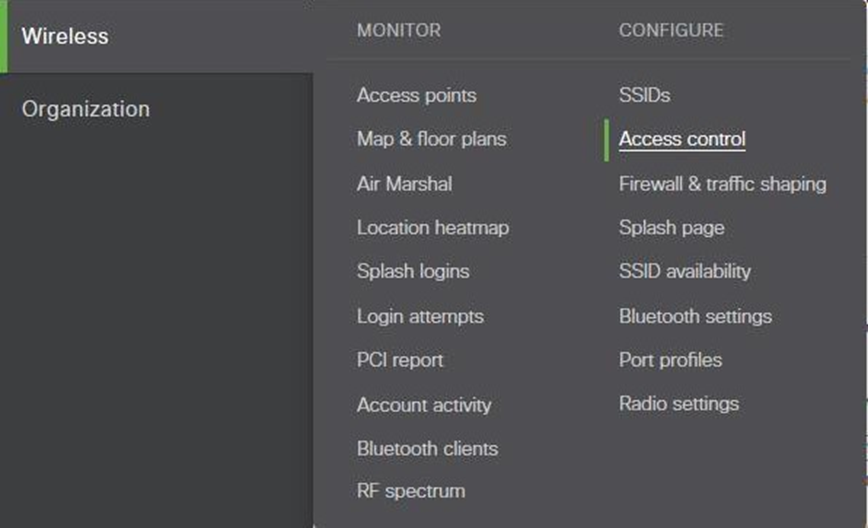
Task: Select the Wireless sidebar section
Action: point(66,36)
